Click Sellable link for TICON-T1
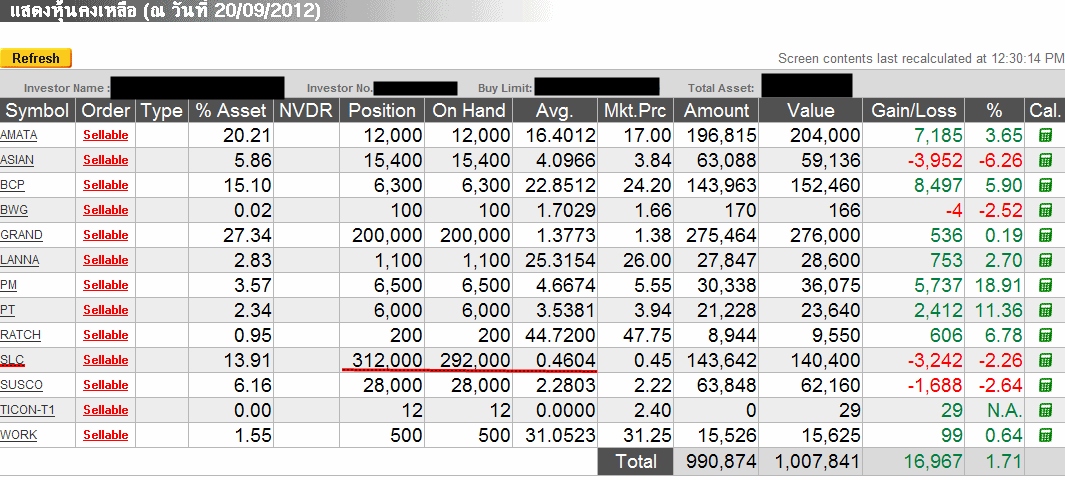 coord(105,410)
